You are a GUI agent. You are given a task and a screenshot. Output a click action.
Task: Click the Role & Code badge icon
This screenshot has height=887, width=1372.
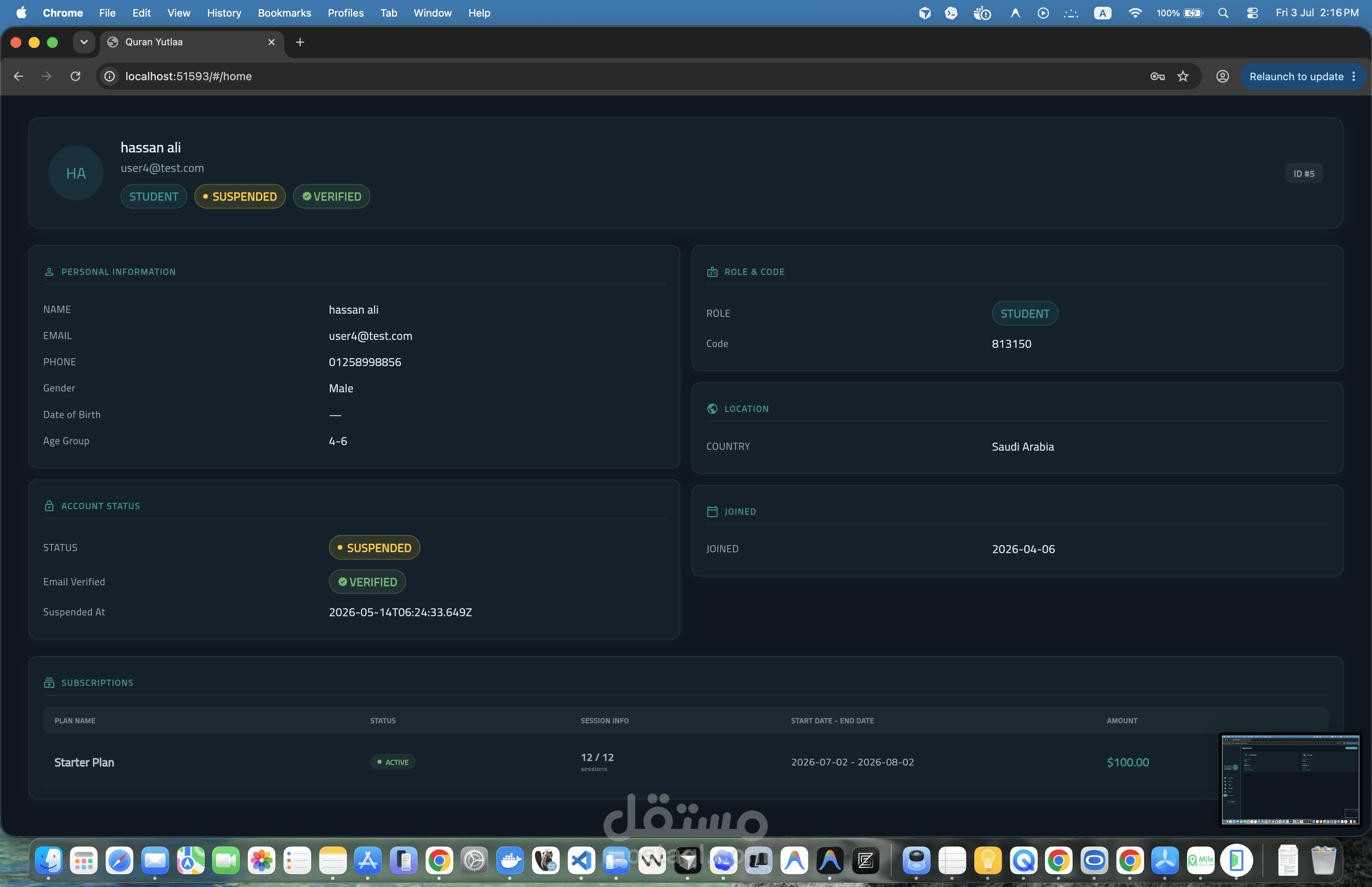712,272
